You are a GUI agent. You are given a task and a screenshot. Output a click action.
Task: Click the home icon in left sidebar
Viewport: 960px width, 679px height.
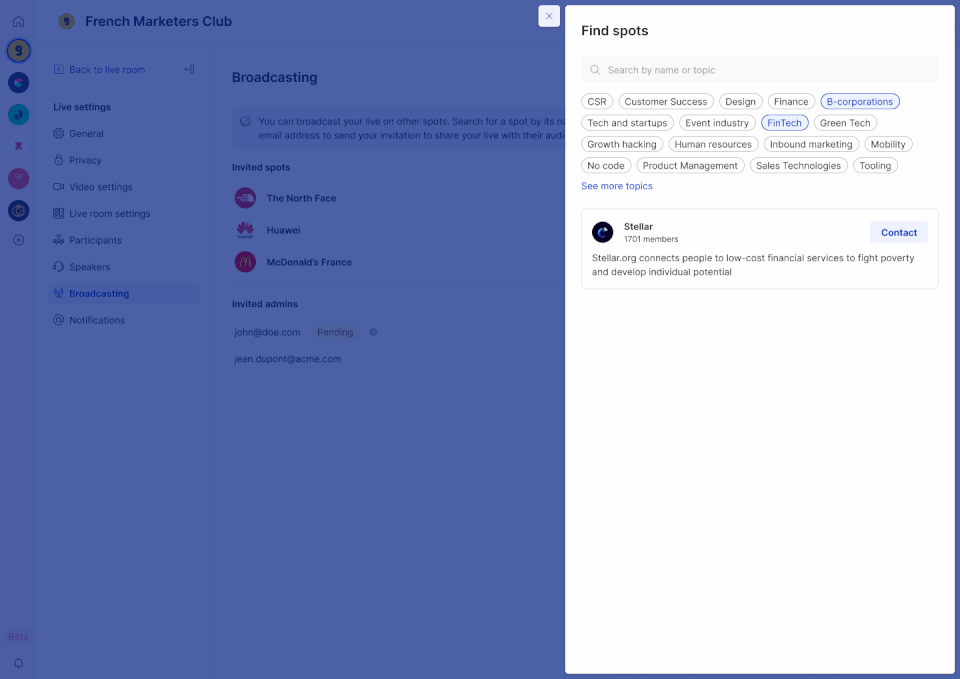pos(18,21)
